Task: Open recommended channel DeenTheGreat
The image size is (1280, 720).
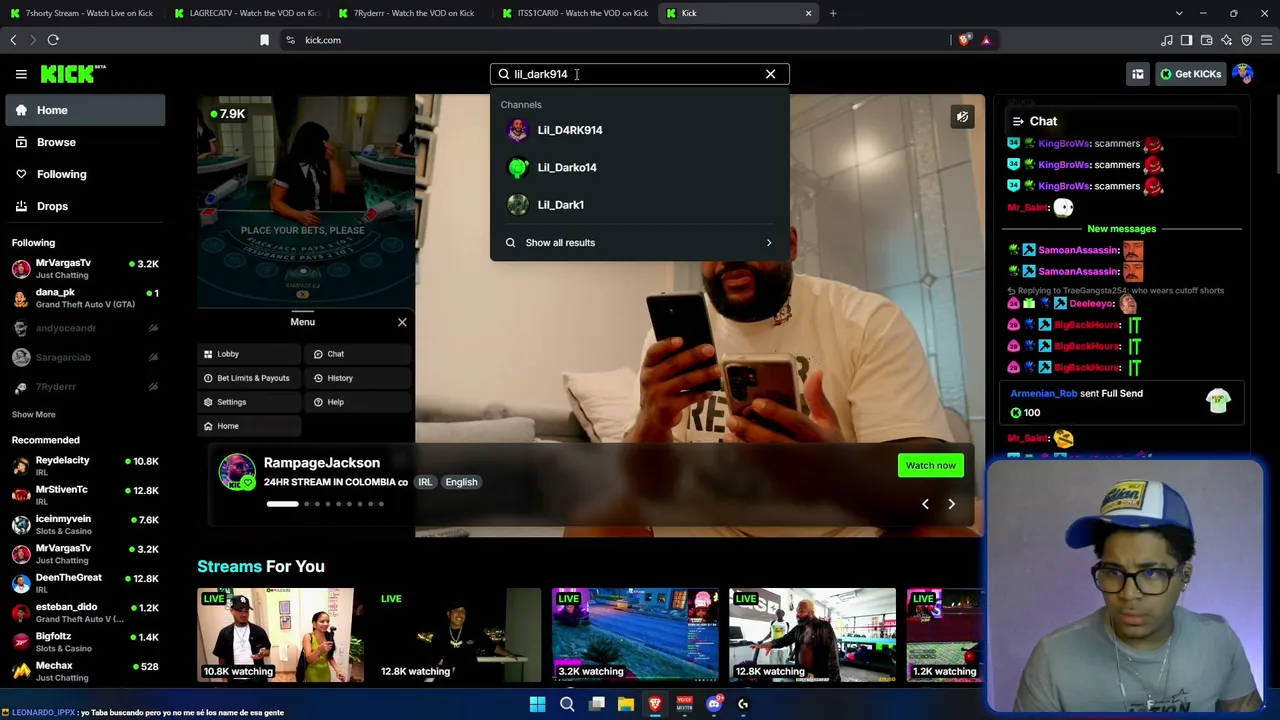Action: pos(85,583)
